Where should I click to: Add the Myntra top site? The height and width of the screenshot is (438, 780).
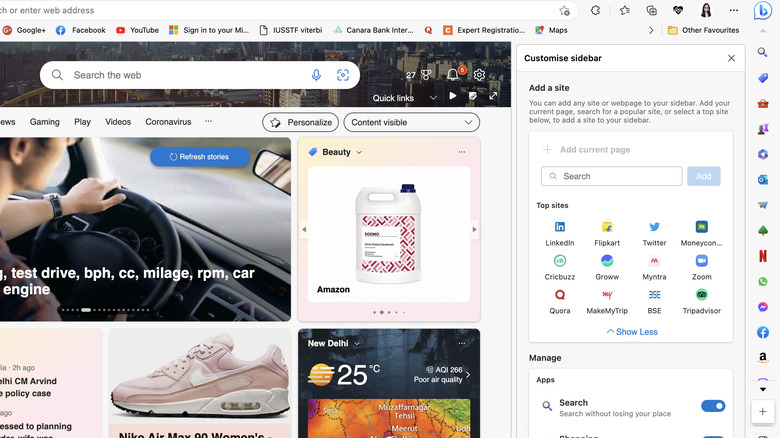click(x=654, y=268)
